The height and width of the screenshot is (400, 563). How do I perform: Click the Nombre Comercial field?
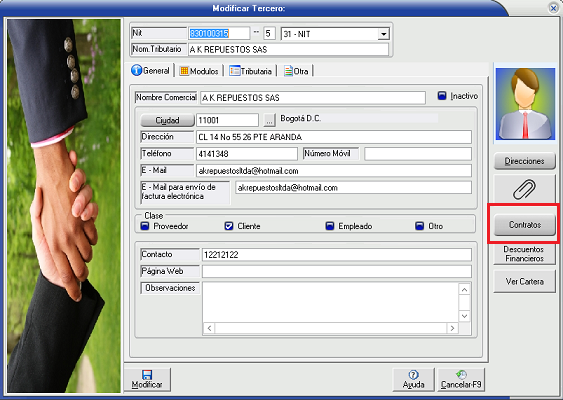[313, 98]
